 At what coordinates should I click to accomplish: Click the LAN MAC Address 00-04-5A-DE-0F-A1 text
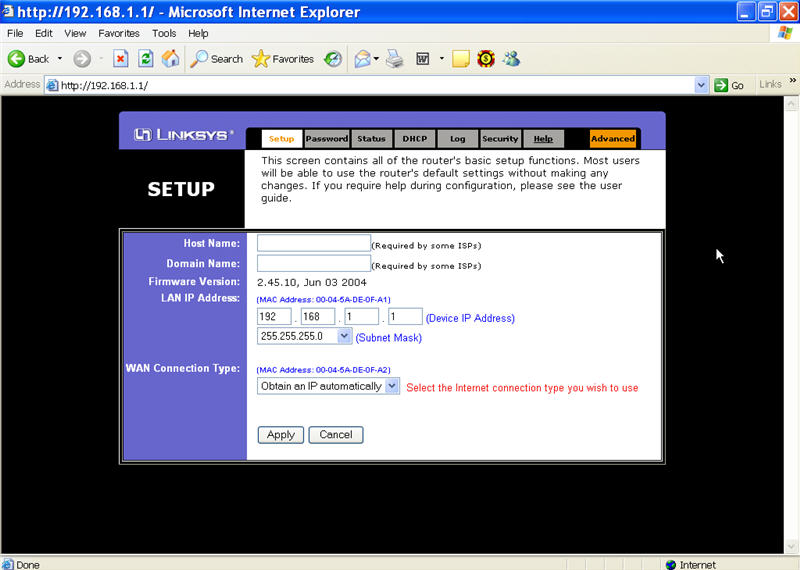[323, 300]
